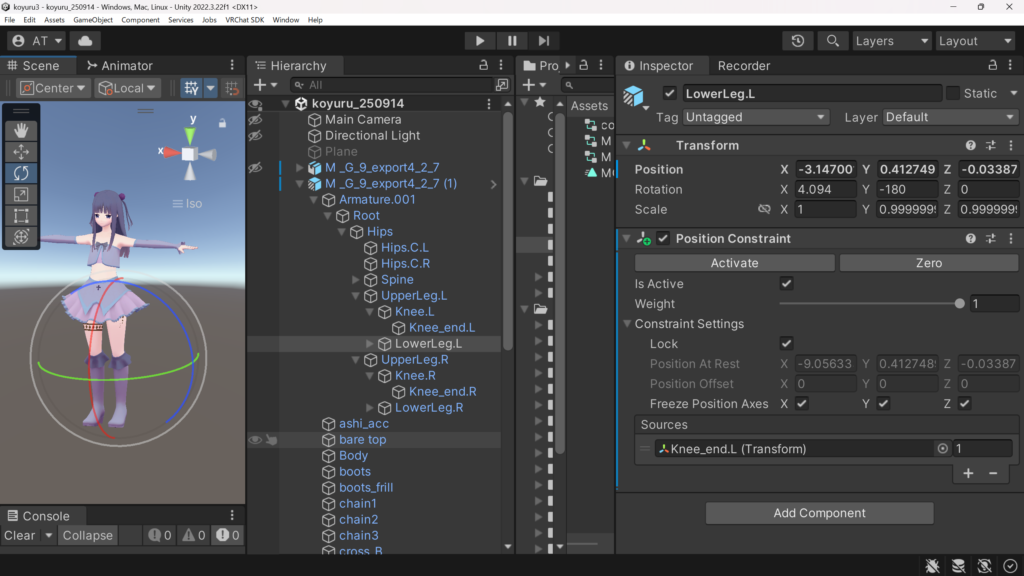This screenshot has width=1024, height=576.
Task: Click the GameObject name field LowerLeg.L
Action: pos(812,93)
